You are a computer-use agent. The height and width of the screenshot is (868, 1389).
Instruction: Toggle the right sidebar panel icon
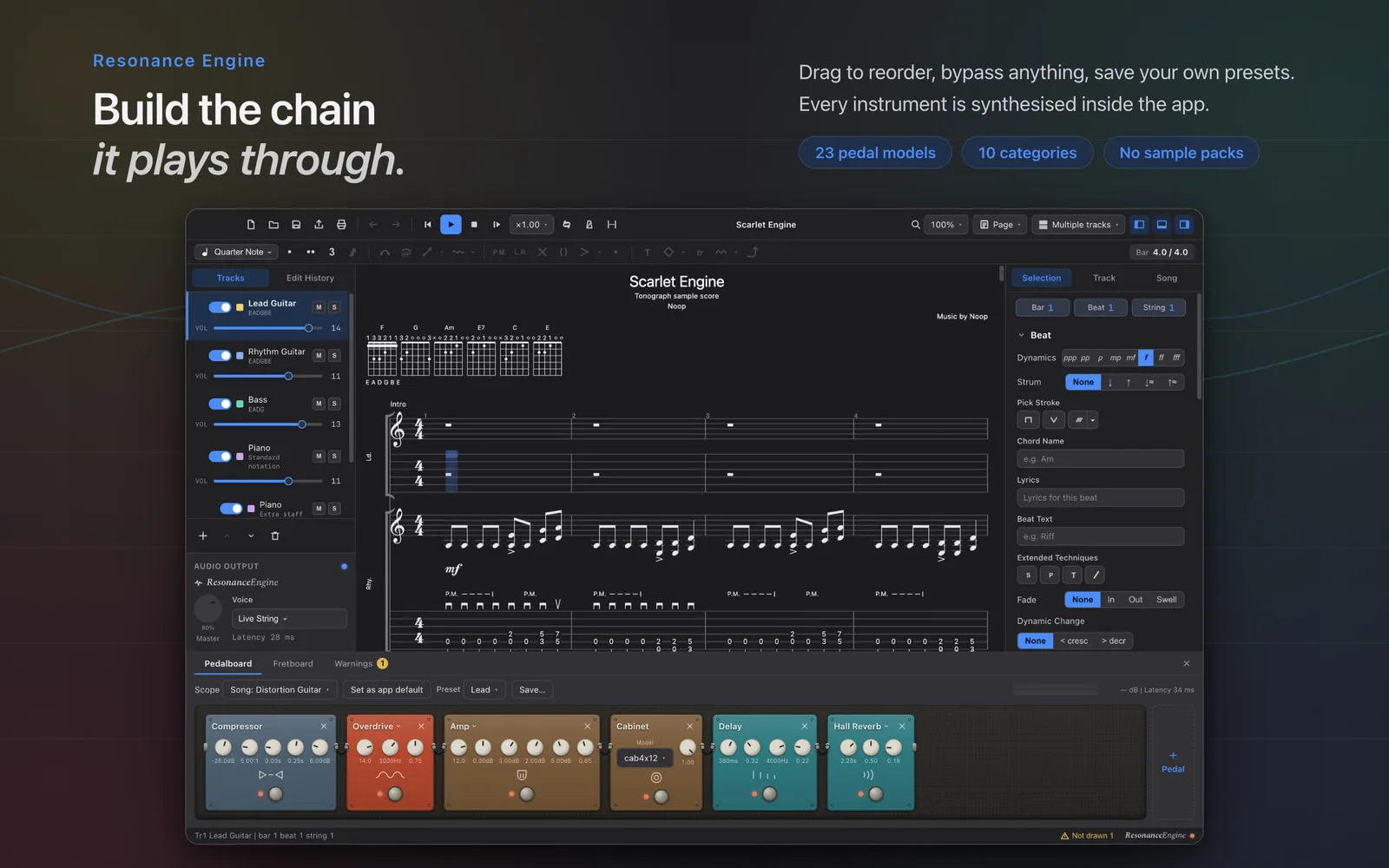1184,225
